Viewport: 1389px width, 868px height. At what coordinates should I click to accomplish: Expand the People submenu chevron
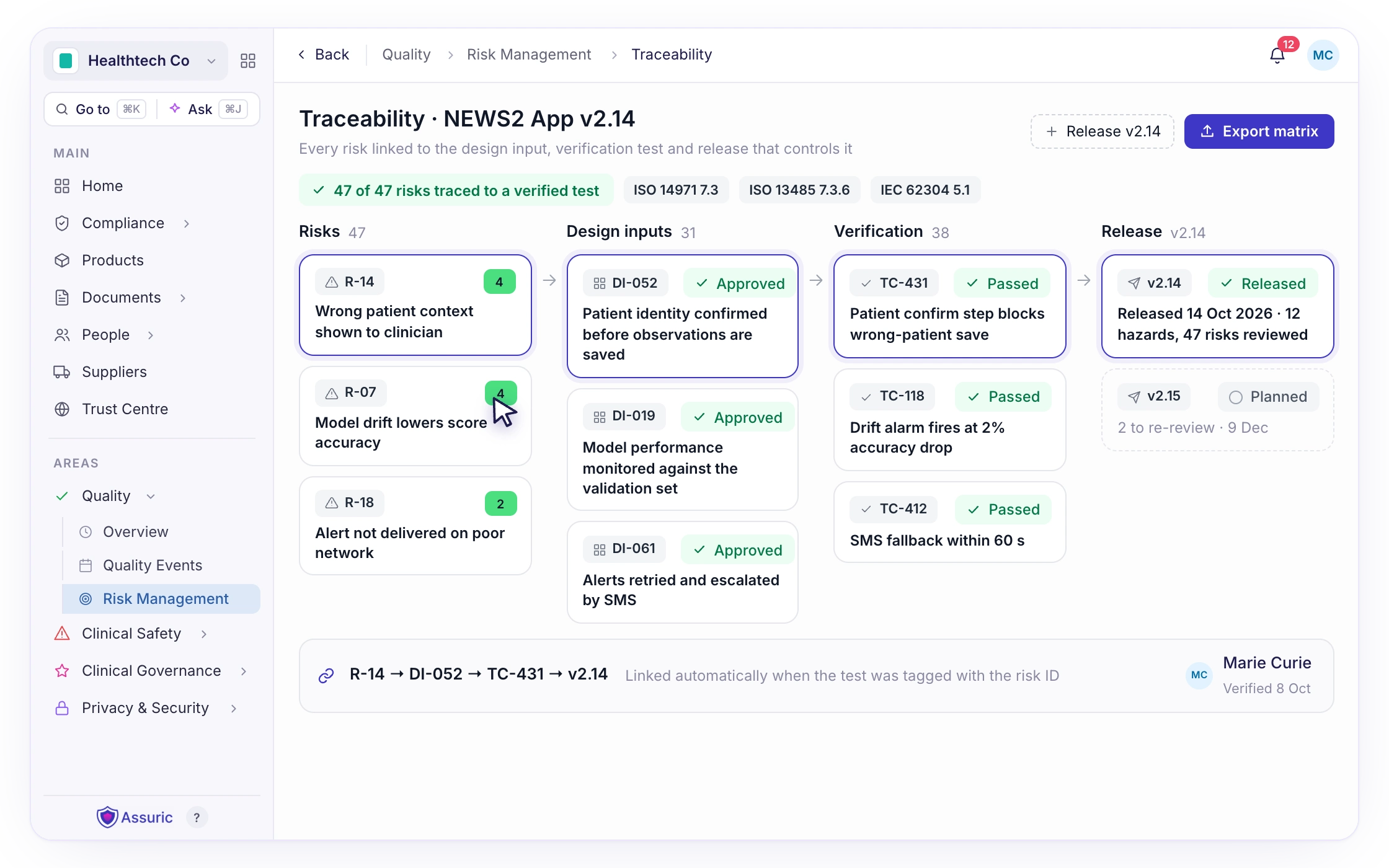[151, 335]
